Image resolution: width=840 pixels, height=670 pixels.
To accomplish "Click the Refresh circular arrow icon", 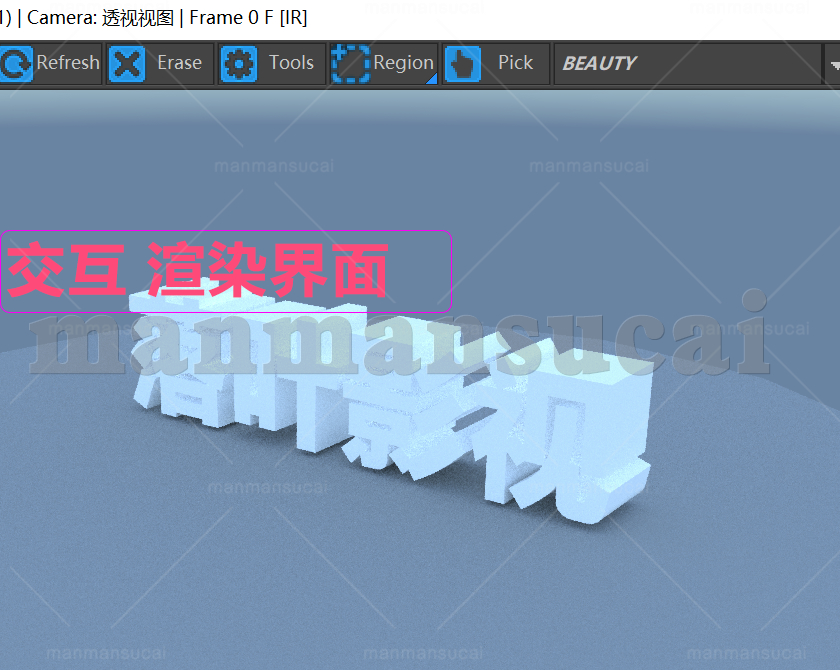I will [x=16, y=64].
